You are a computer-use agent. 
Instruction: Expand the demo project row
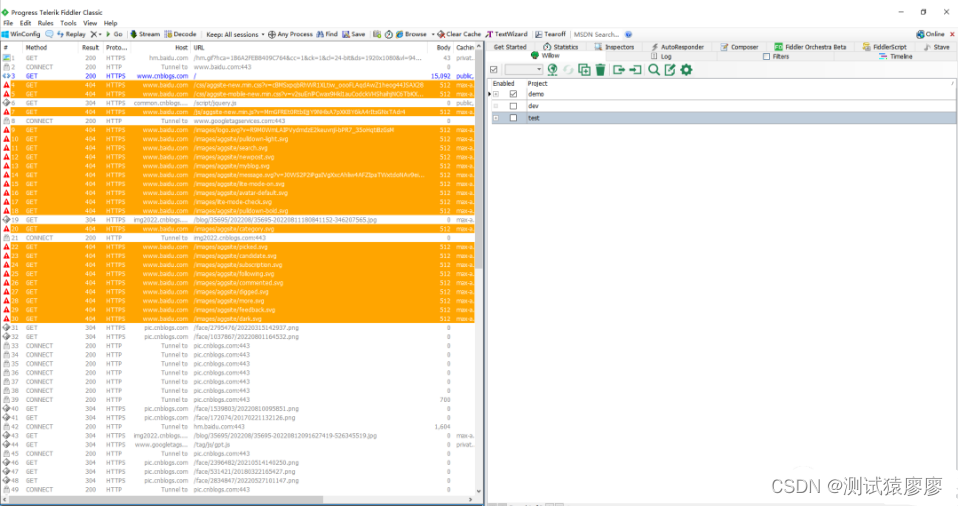(496, 94)
